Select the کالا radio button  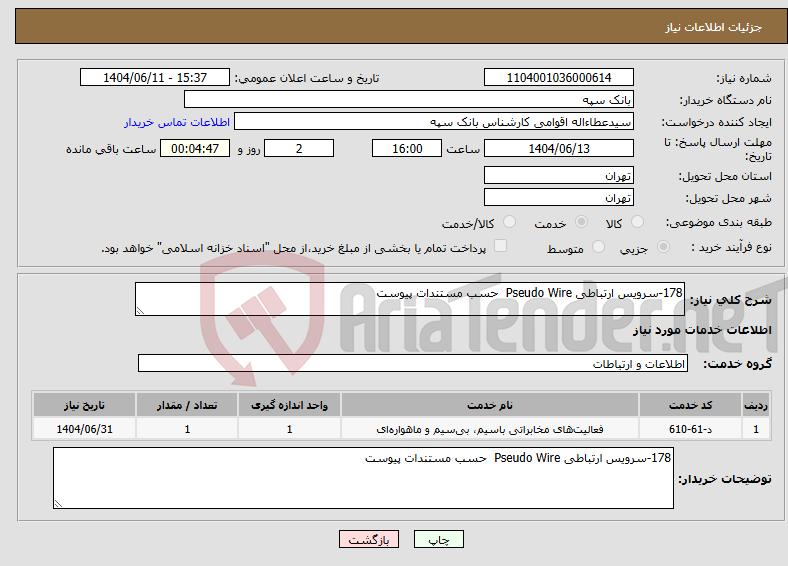(637, 222)
